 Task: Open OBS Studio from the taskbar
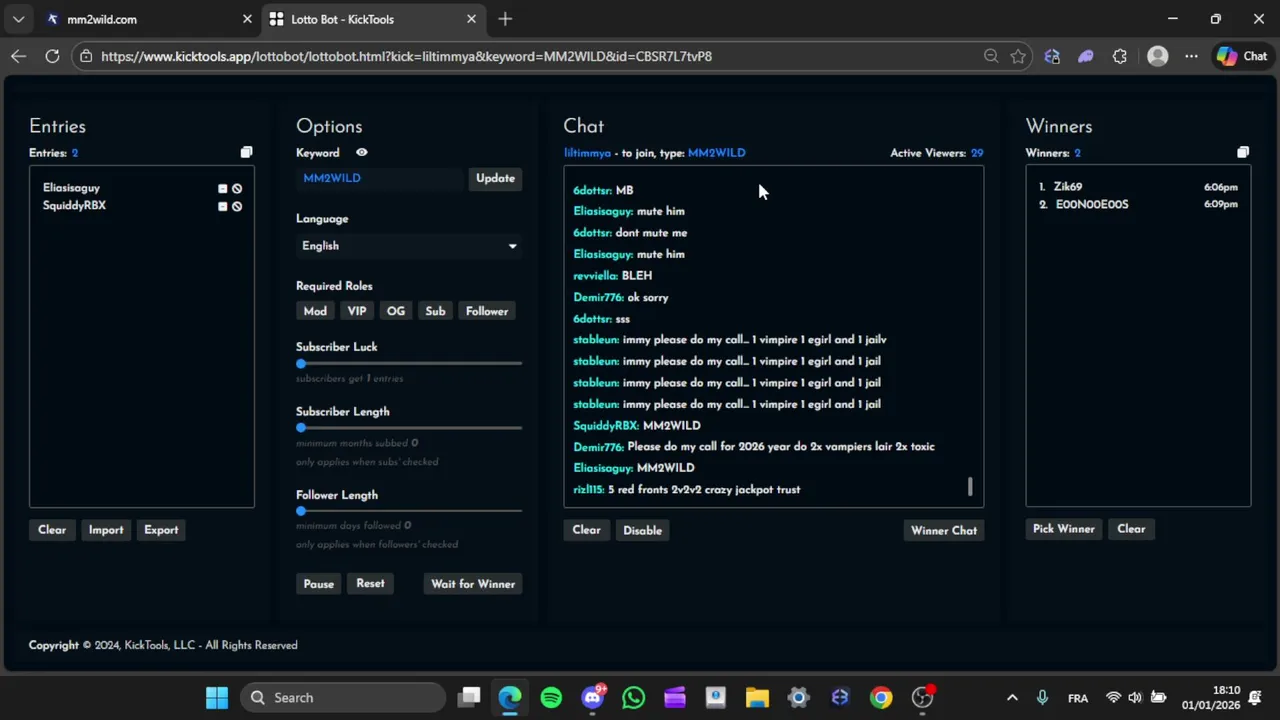922,697
